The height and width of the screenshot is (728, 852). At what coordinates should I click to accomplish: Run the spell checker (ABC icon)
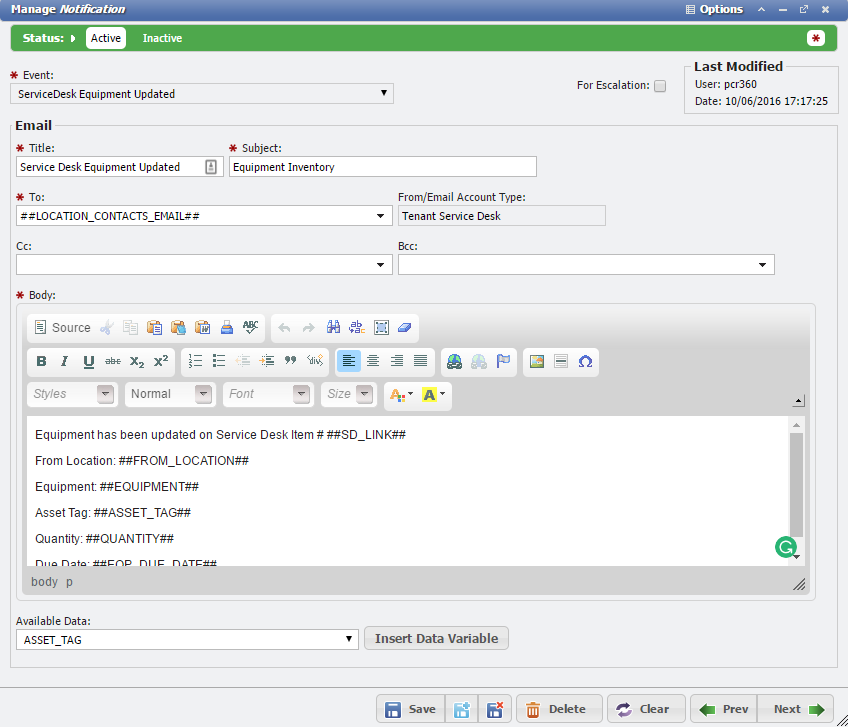[x=250, y=327]
